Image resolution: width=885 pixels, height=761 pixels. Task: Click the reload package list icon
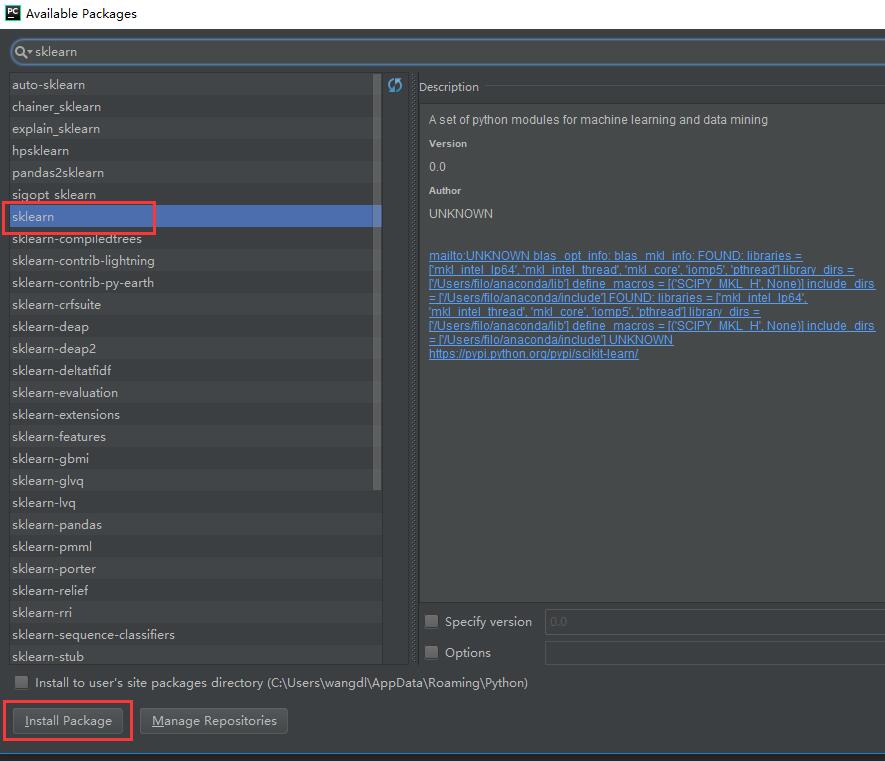click(395, 85)
